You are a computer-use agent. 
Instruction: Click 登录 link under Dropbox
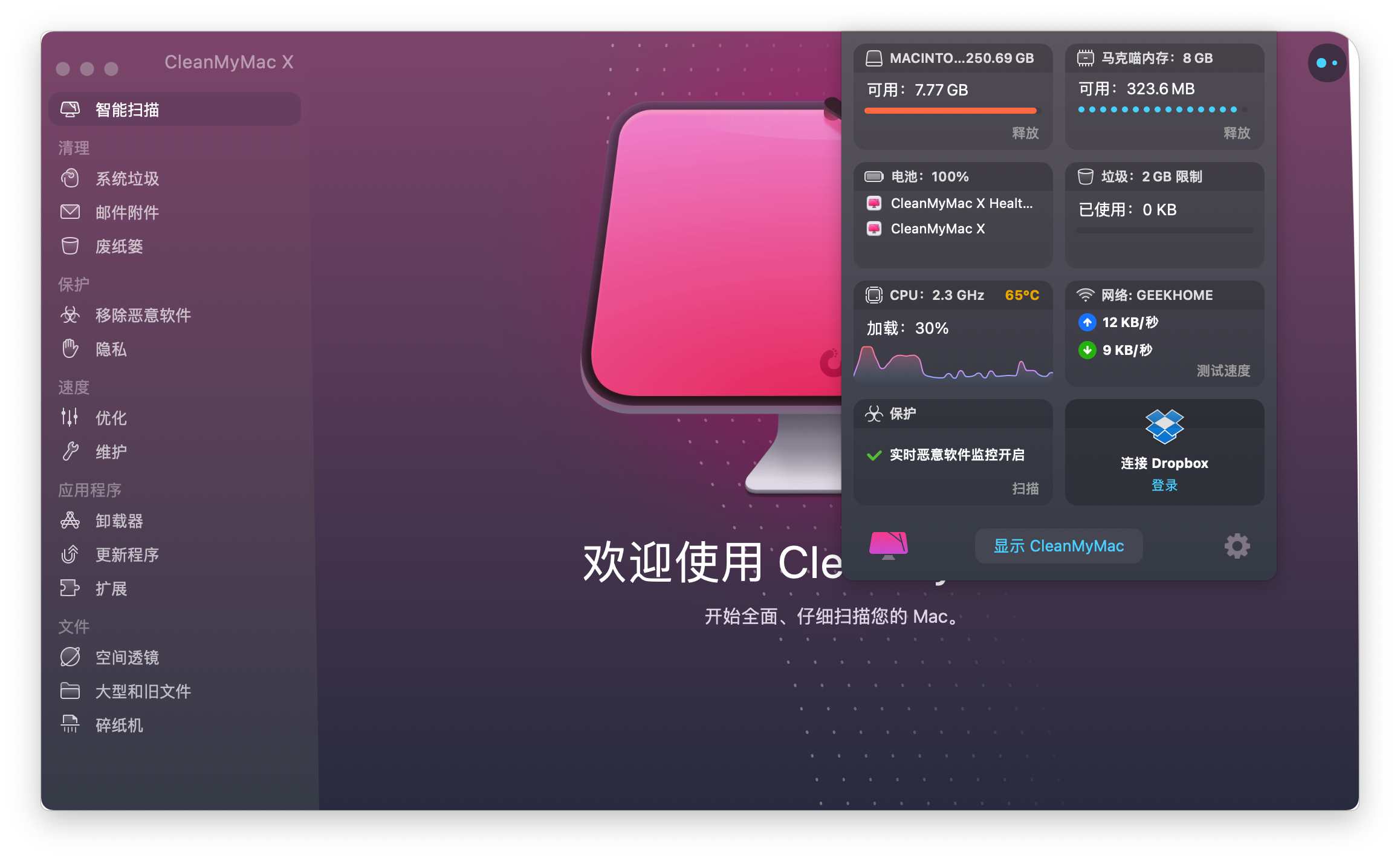(x=1164, y=485)
